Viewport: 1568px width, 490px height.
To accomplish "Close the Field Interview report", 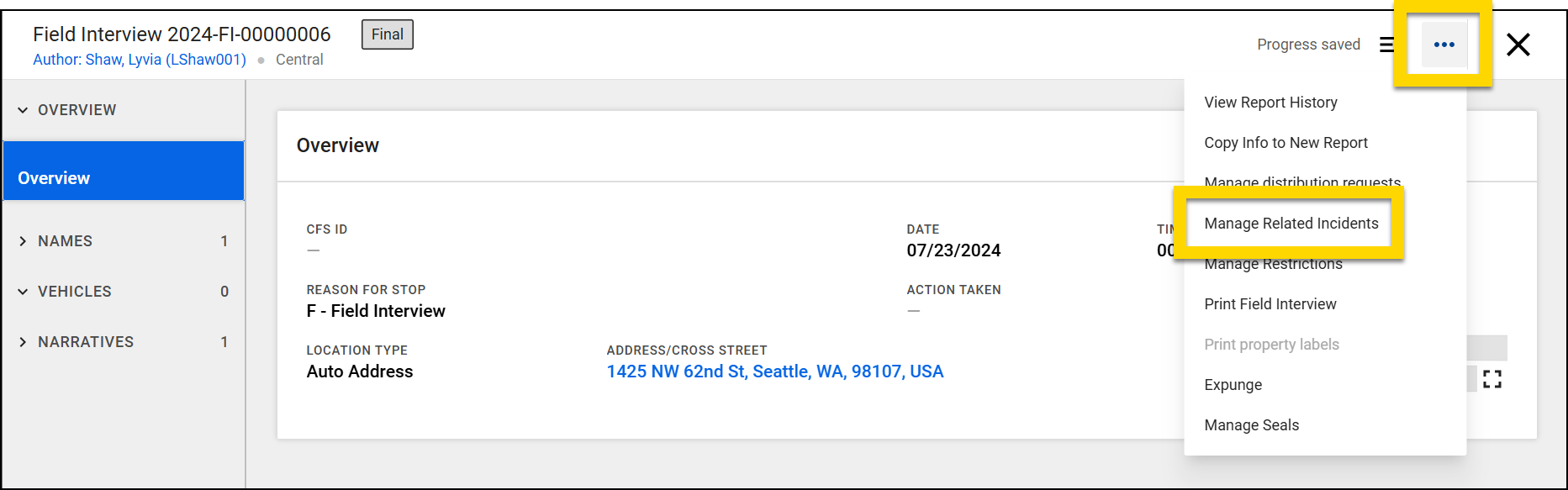I will coord(1518,45).
